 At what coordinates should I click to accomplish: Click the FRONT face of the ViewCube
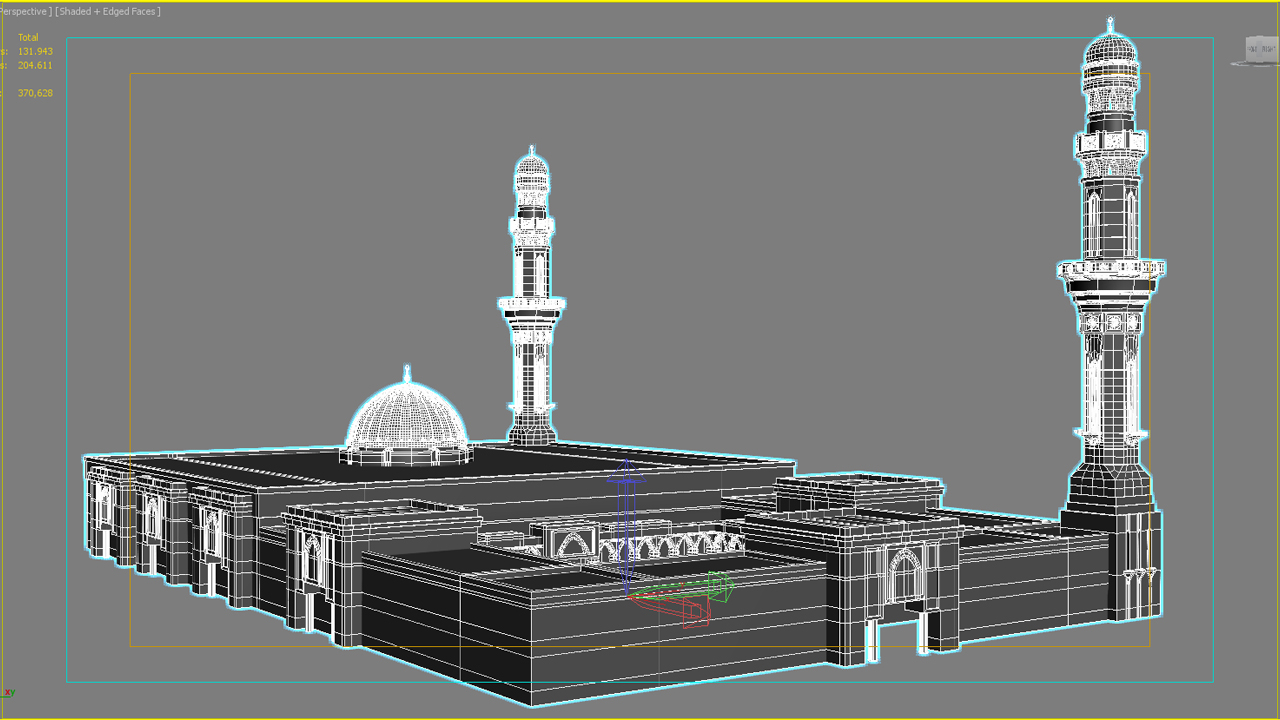pos(1251,48)
